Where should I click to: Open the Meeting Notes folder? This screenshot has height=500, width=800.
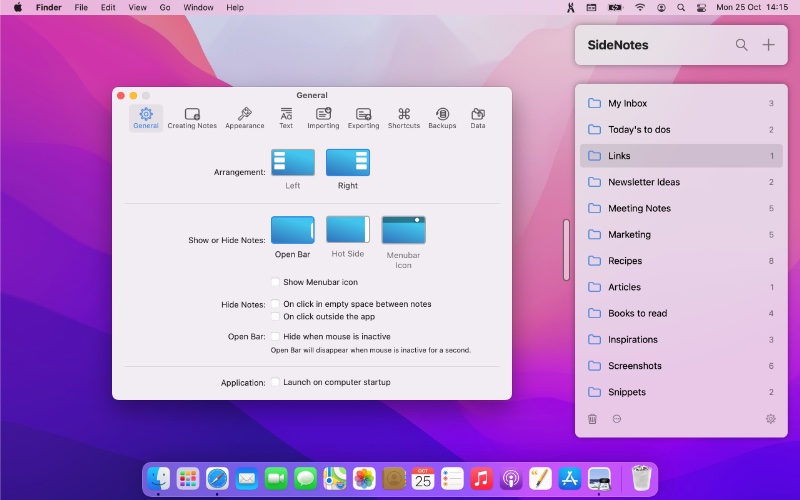click(681, 208)
